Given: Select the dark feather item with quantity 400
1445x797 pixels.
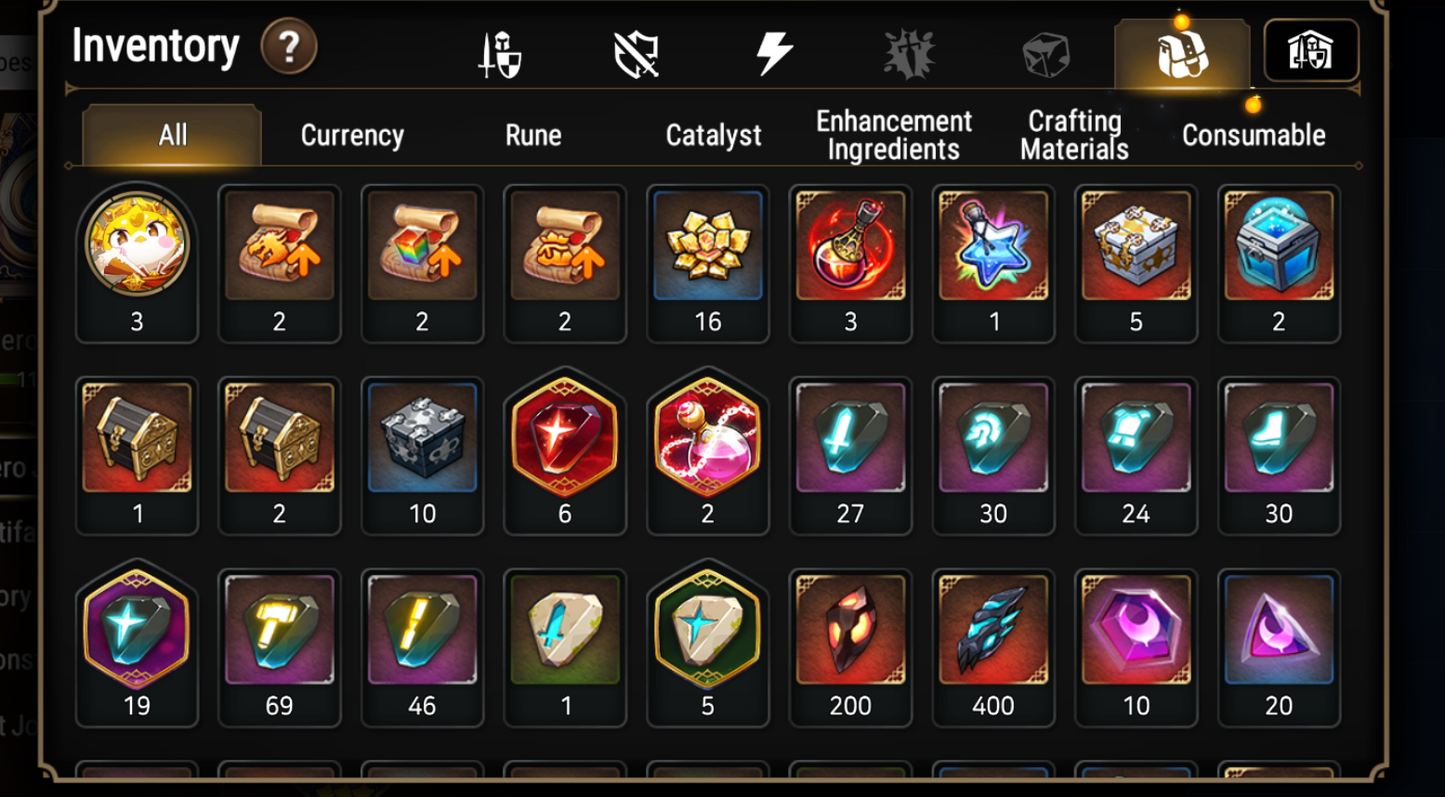Looking at the screenshot, I should pos(993,647).
